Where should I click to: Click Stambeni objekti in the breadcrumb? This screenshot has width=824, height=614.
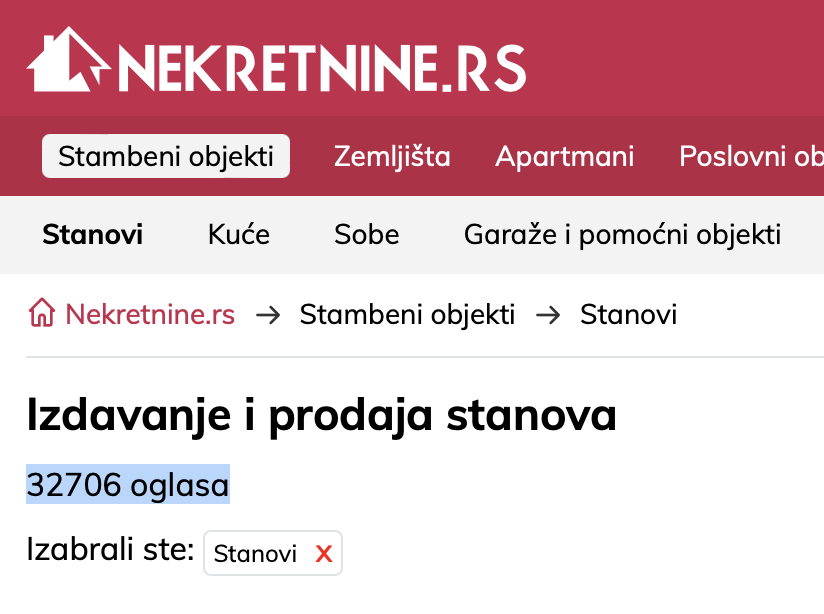pos(407,315)
